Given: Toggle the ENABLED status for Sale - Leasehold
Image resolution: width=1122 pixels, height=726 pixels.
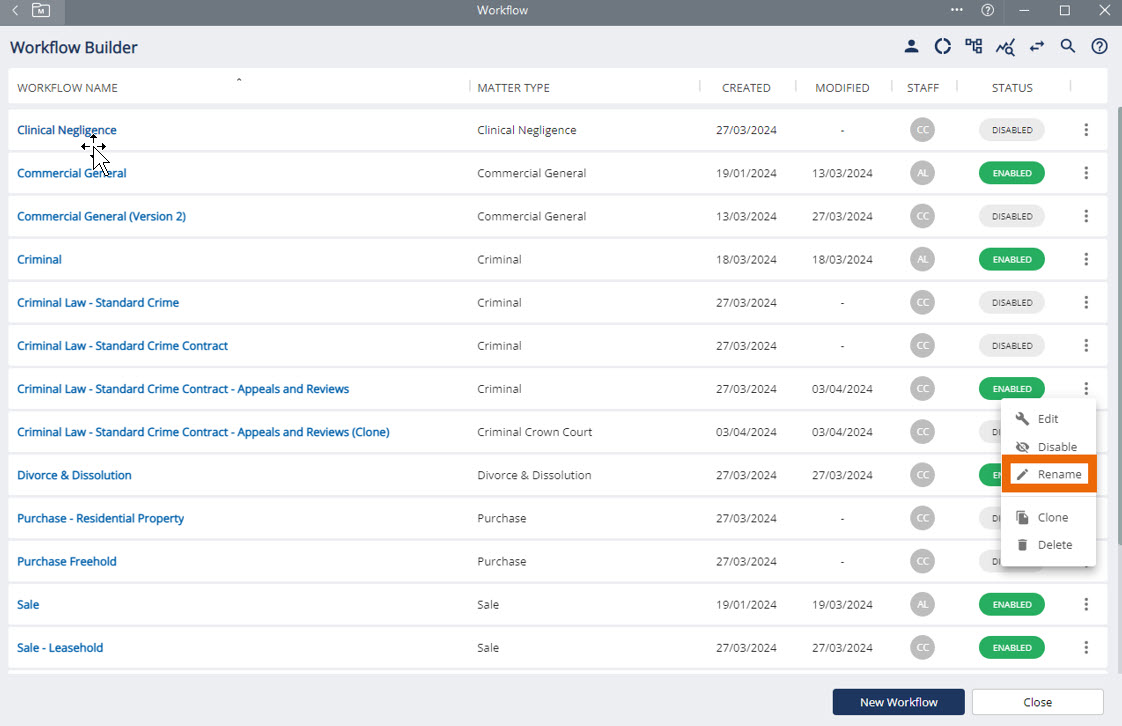Looking at the screenshot, I should [1011, 648].
